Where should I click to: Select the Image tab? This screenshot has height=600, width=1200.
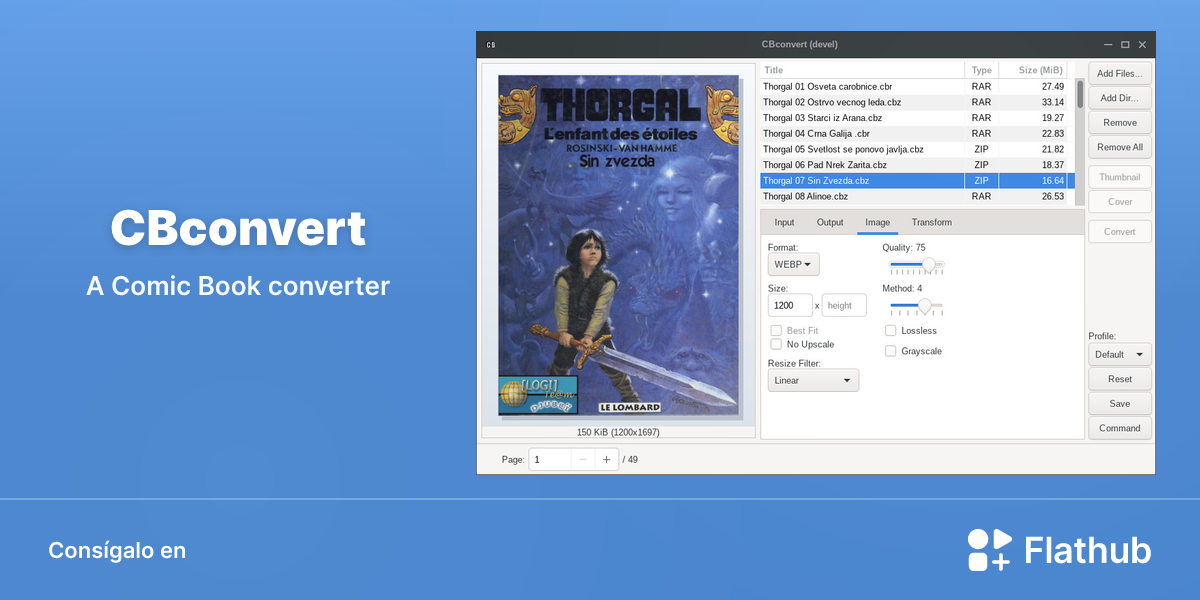tap(877, 222)
